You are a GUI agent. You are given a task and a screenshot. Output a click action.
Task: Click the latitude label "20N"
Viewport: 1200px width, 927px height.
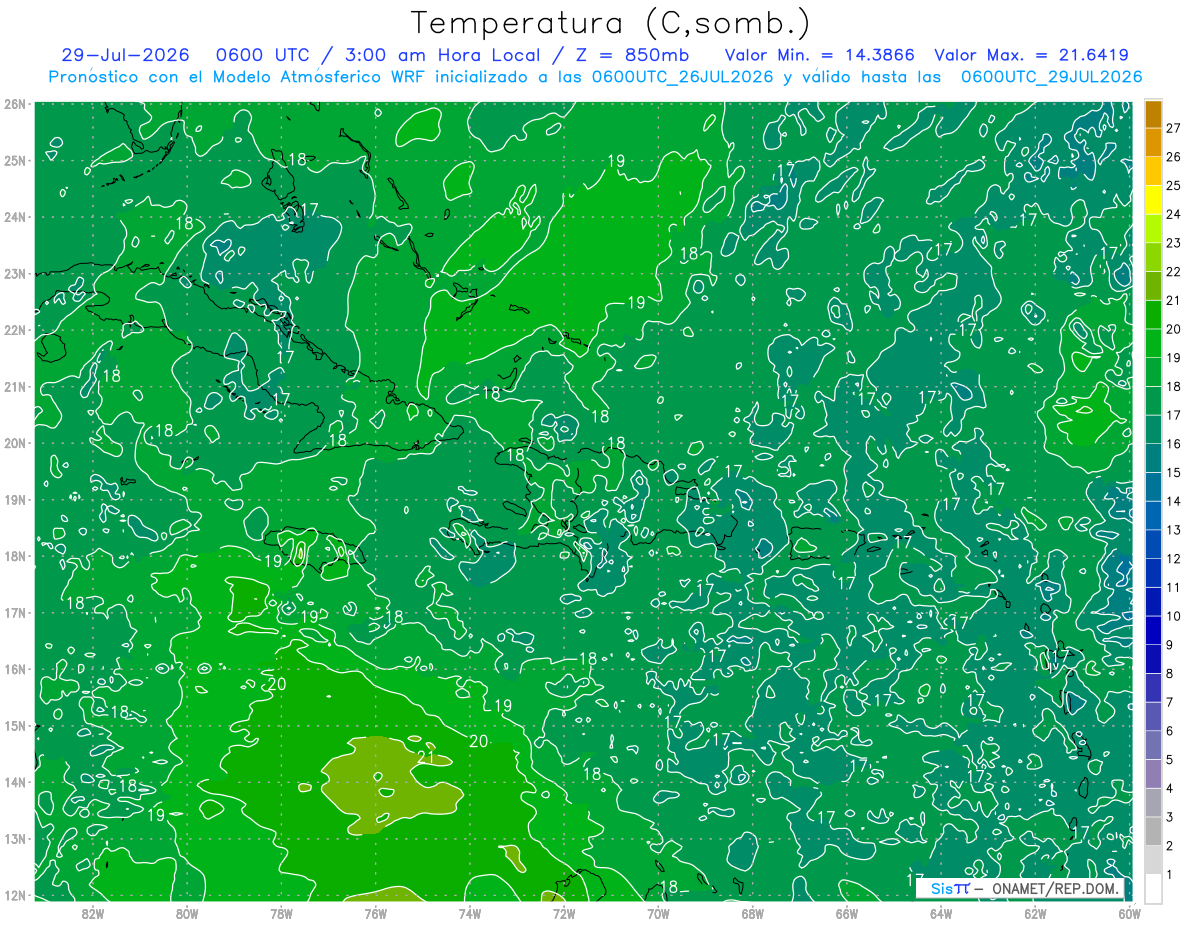point(15,443)
